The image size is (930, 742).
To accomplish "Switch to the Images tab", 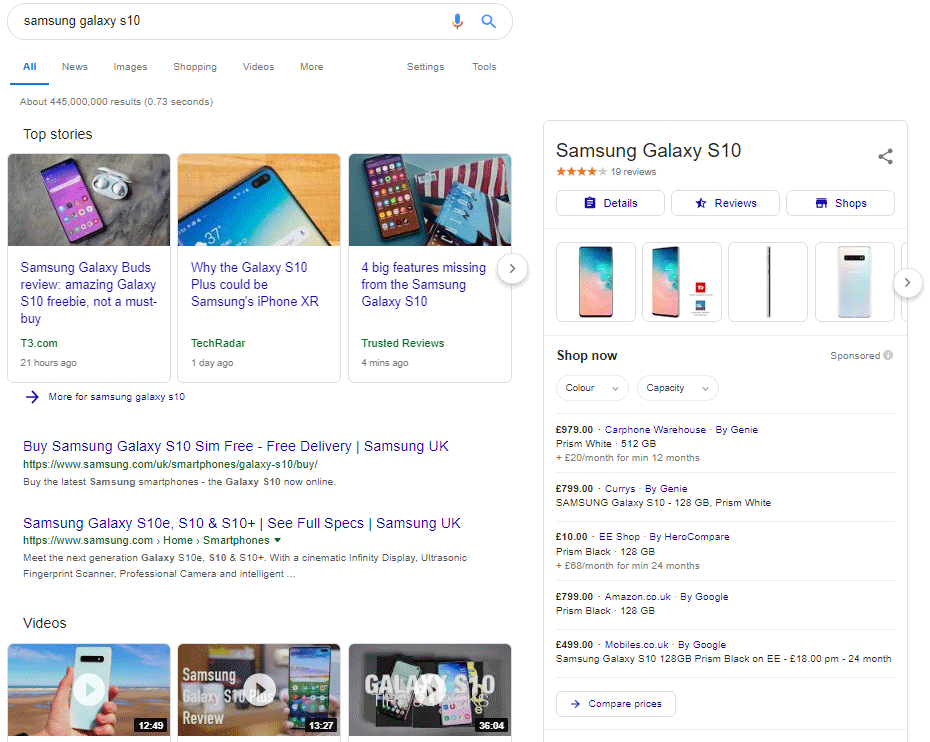I will pyautogui.click(x=130, y=67).
